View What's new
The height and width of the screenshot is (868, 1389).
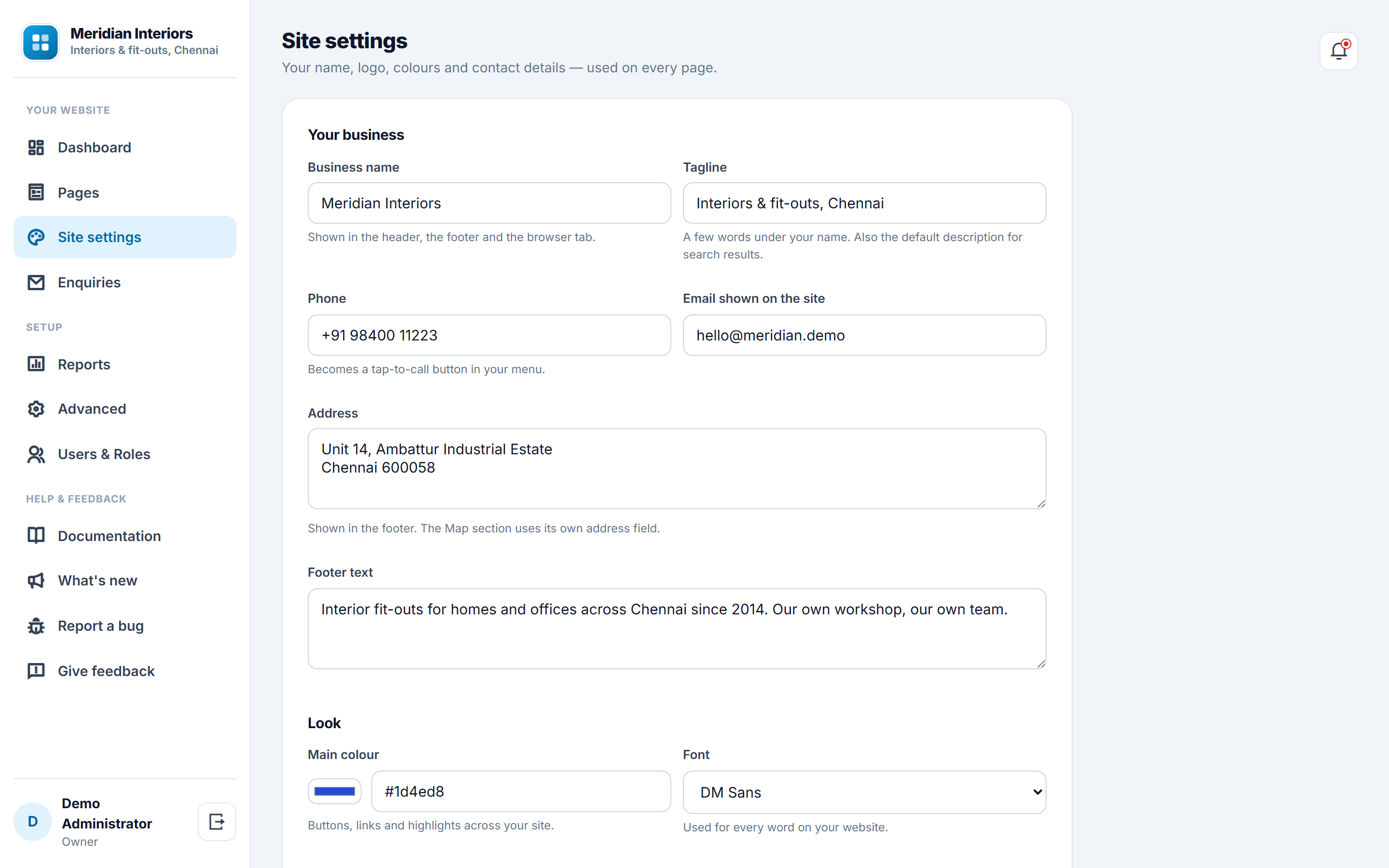124,581
